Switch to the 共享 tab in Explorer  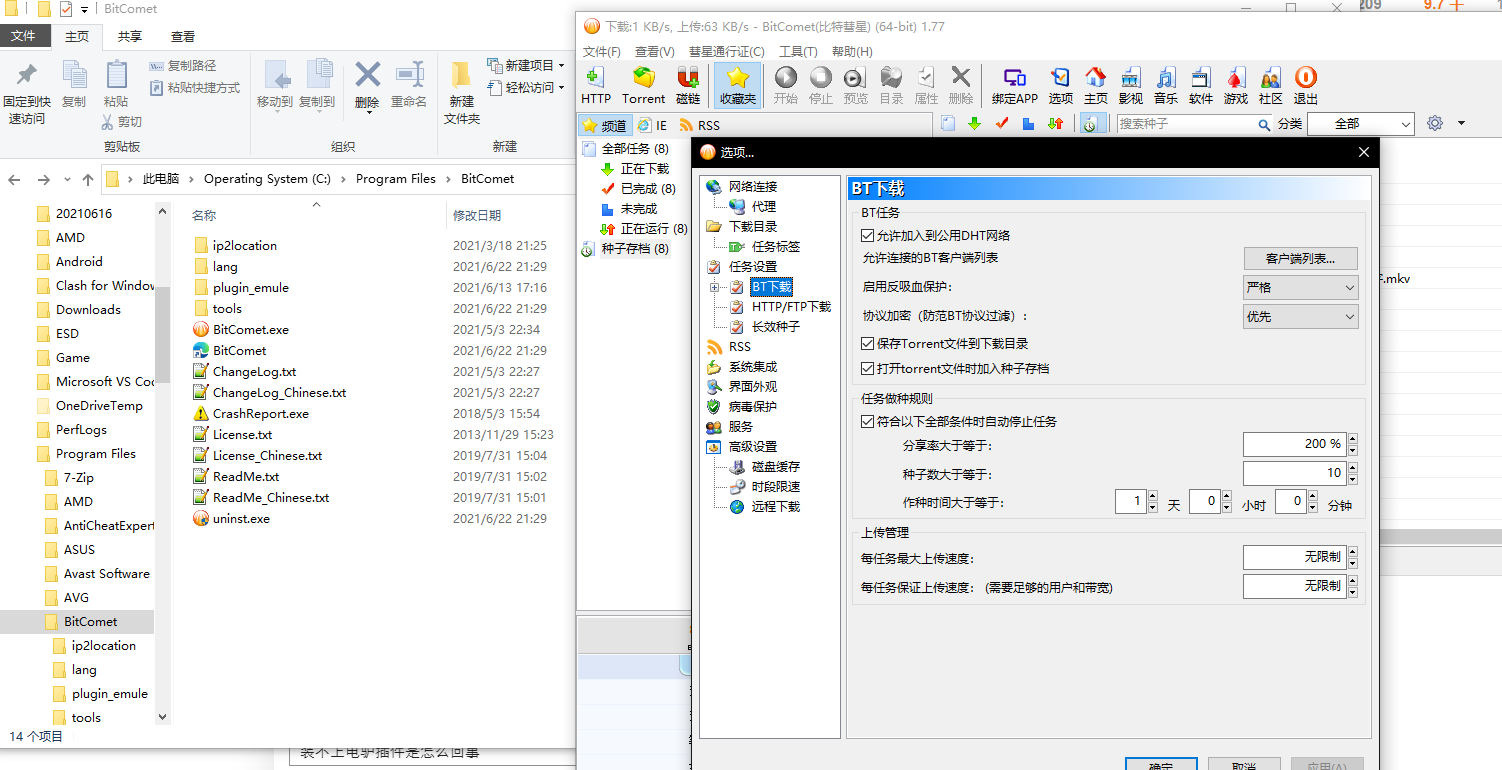click(130, 36)
